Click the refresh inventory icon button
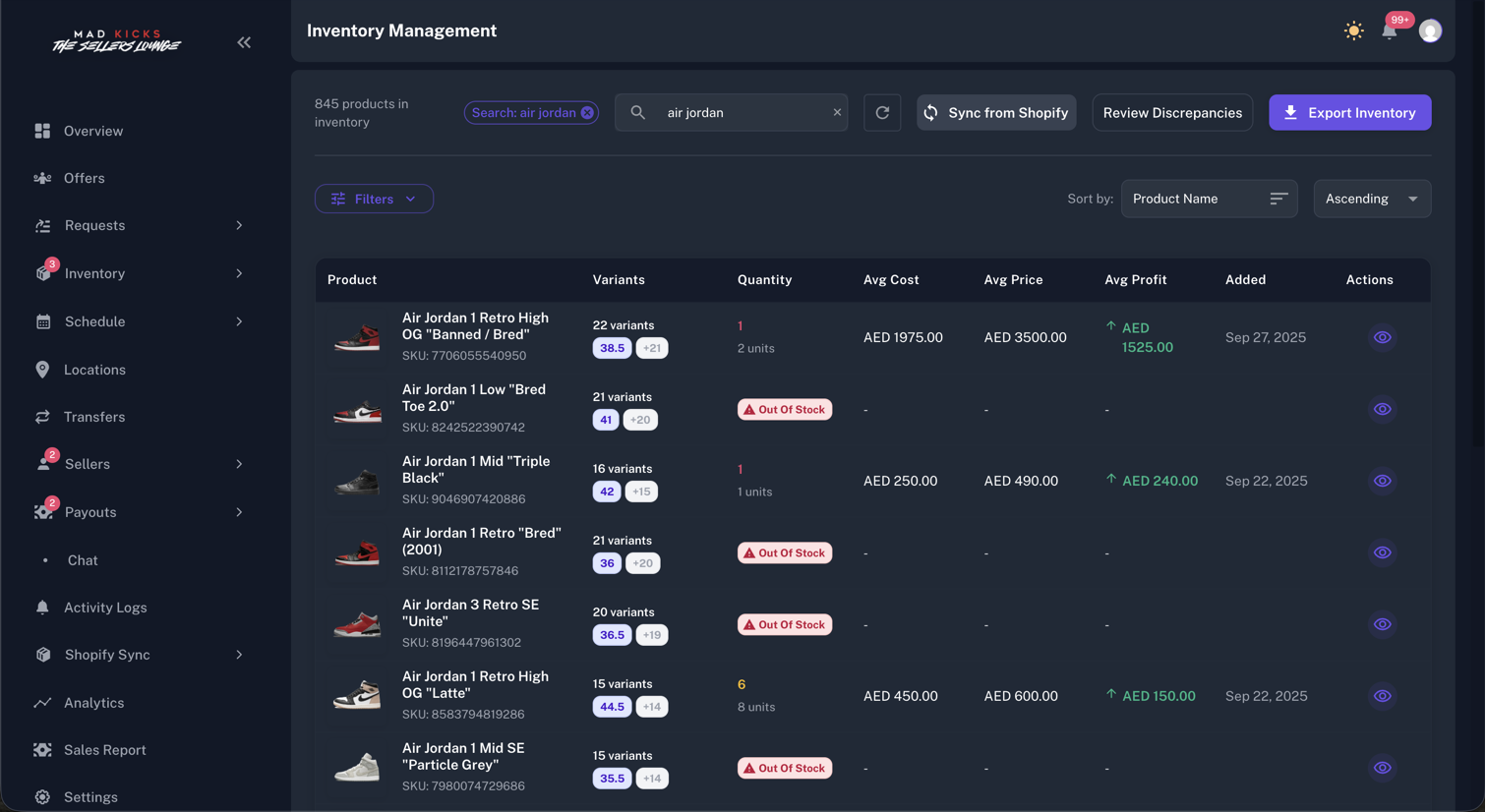 pos(882,112)
